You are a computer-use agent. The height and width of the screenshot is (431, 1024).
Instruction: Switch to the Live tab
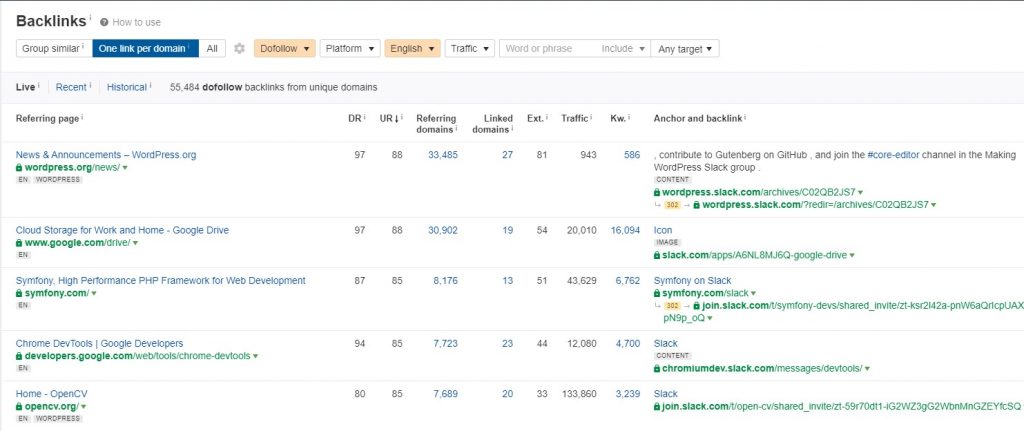[25, 87]
